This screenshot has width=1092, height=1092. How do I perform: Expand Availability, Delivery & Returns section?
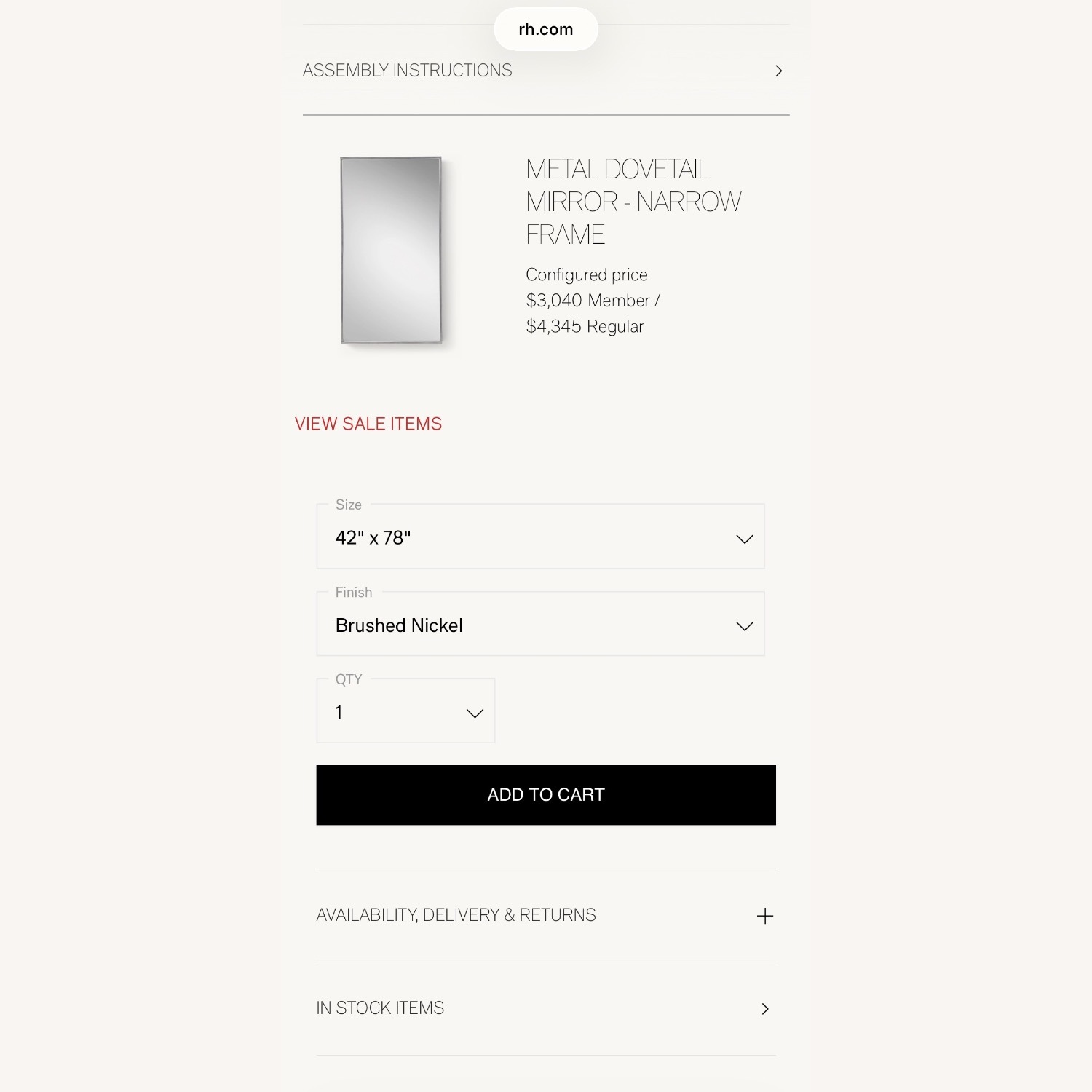[x=456, y=915]
